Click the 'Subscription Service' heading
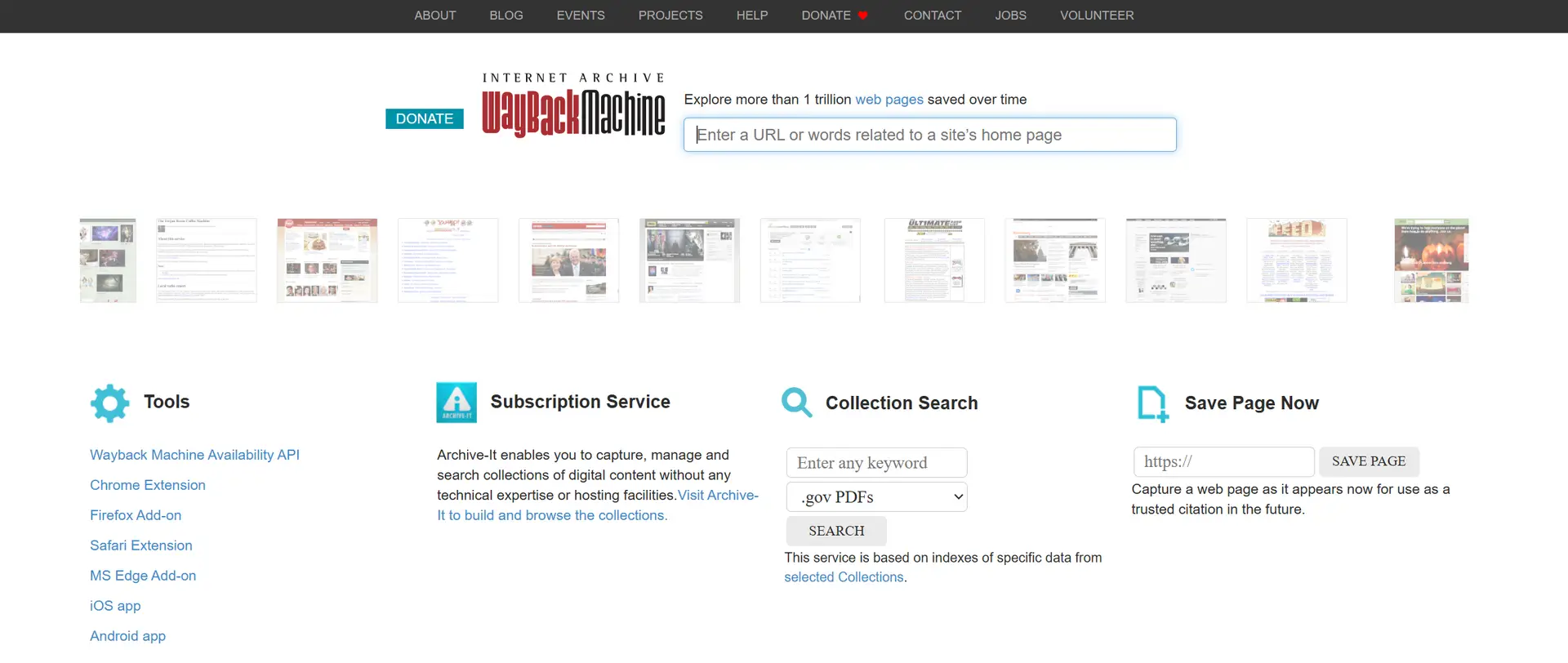Viewport: 1568px width, 663px height. (x=580, y=402)
